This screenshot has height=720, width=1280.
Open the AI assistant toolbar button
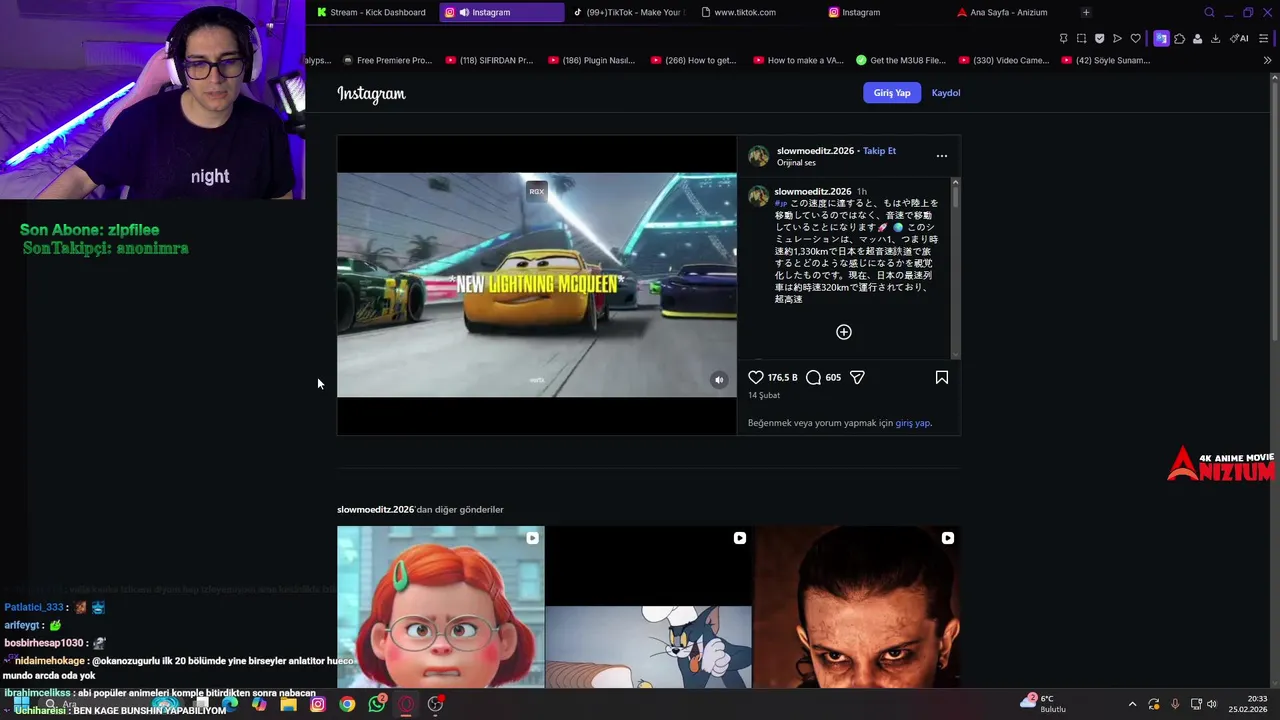coord(1240,38)
